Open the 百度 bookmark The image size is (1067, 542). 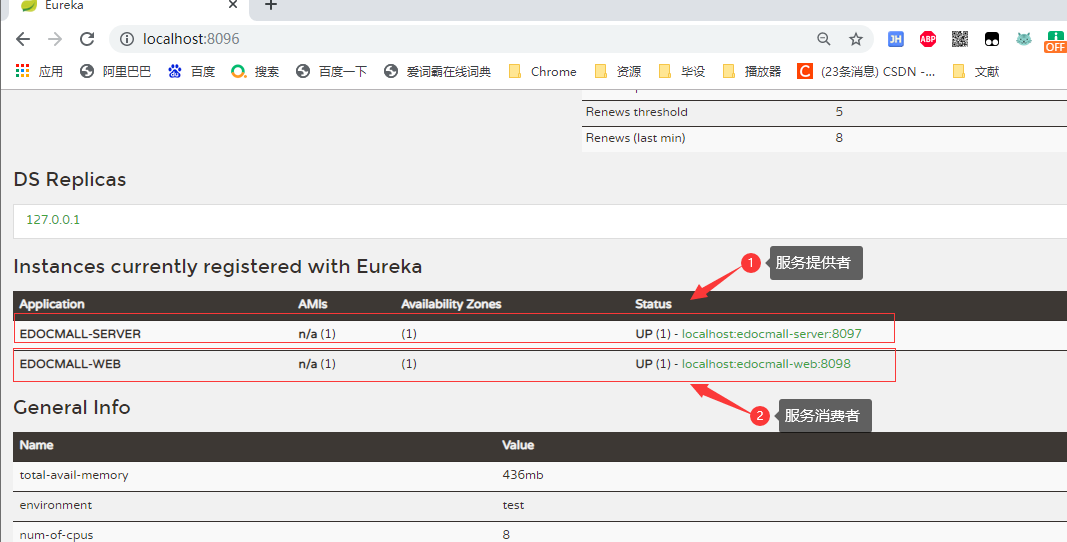point(192,72)
